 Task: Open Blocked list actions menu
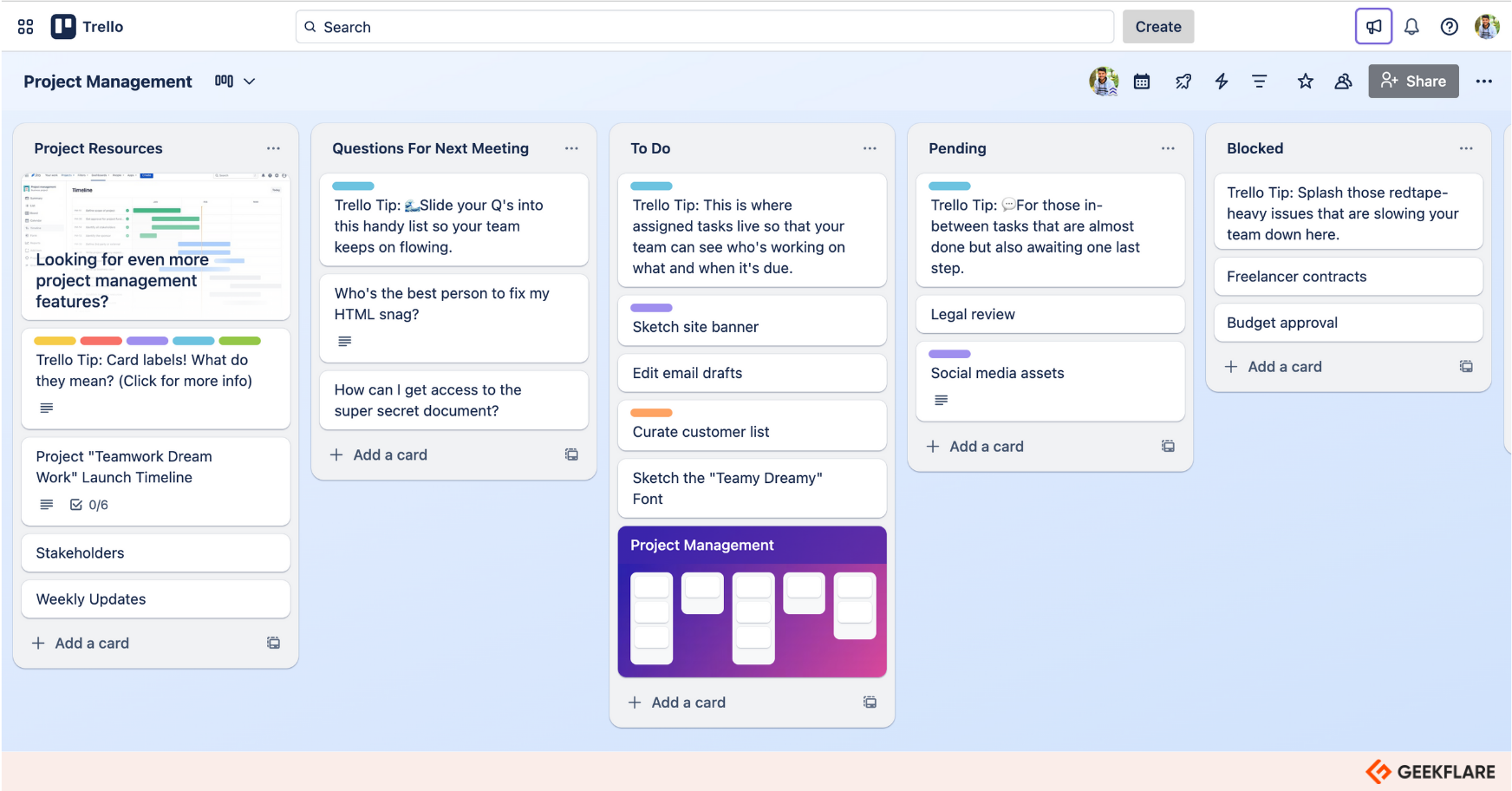[1466, 148]
